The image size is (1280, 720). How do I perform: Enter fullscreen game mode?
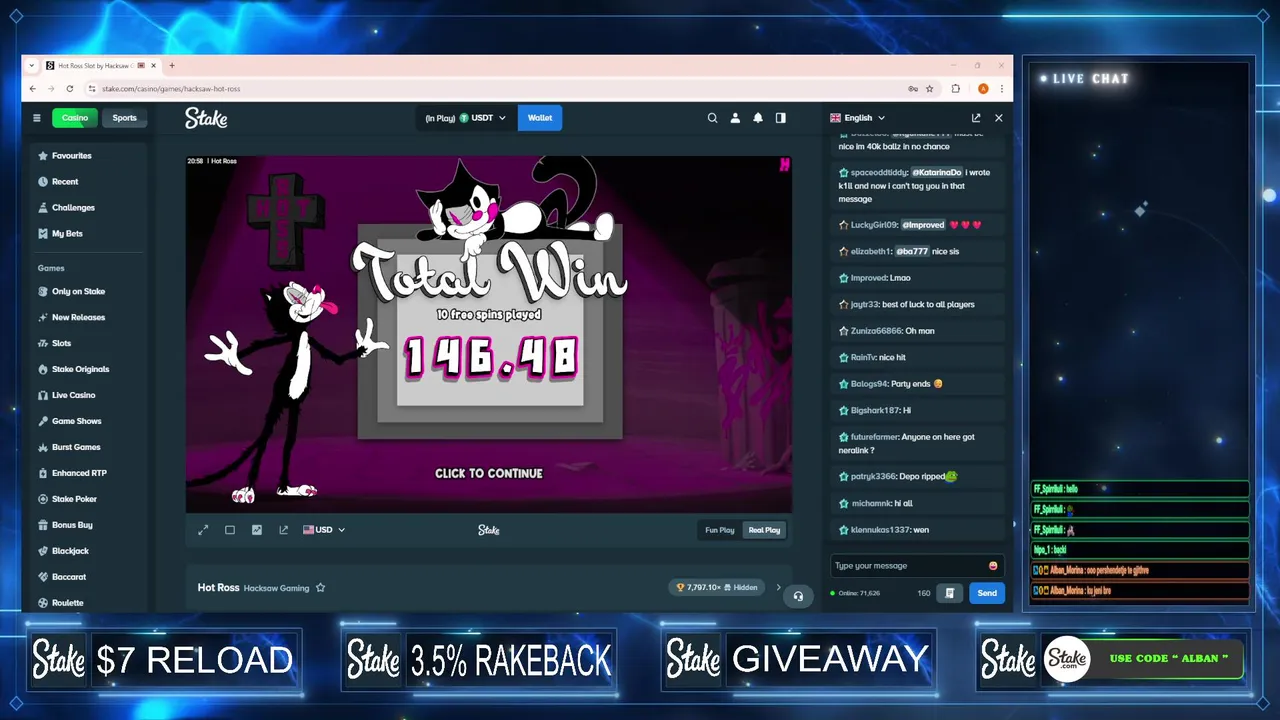[x=203, y=530]
